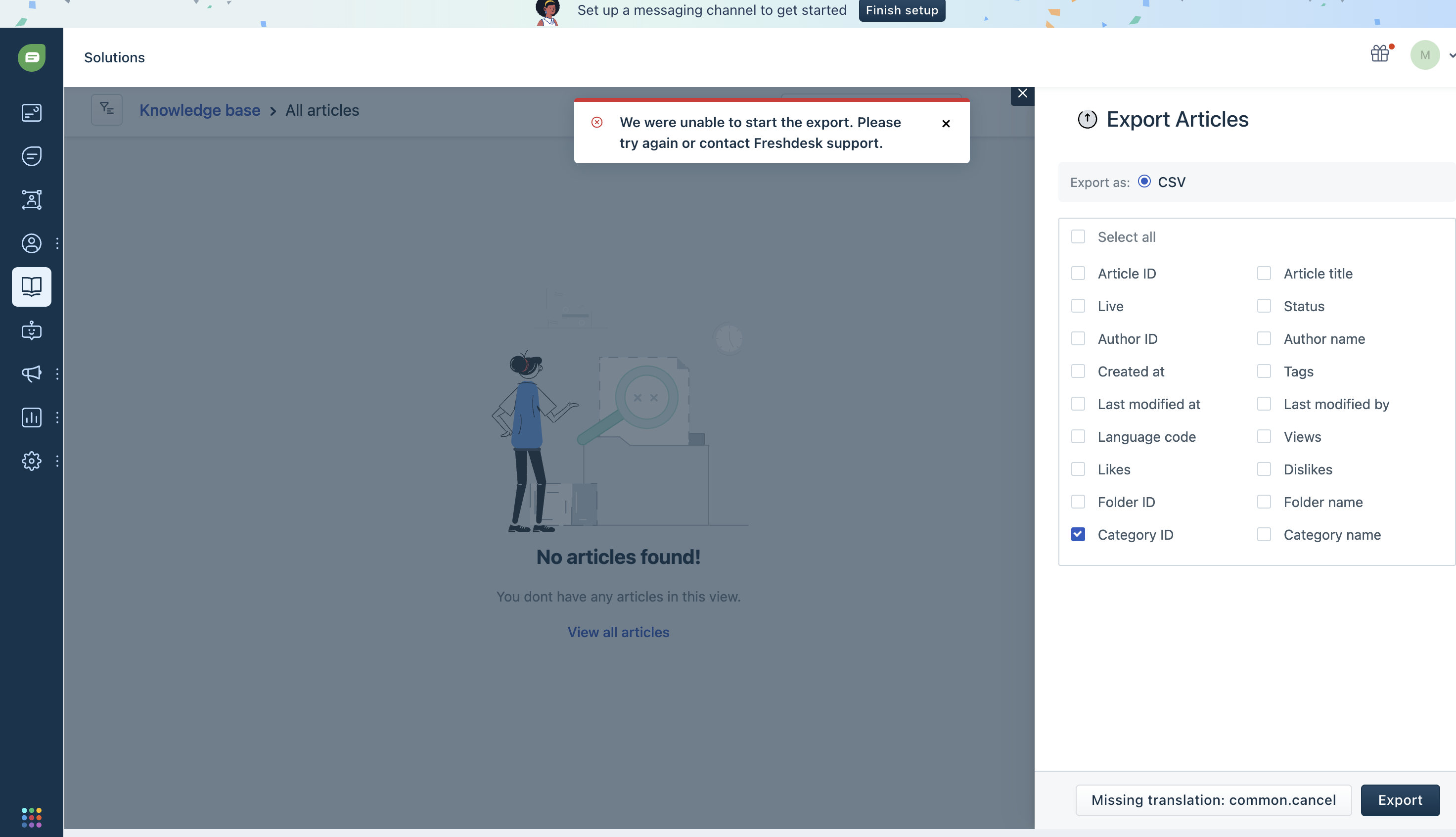The image size is (1456, 837).
Task: Open the Analytics chart icon
Action: tap(32, 418)
